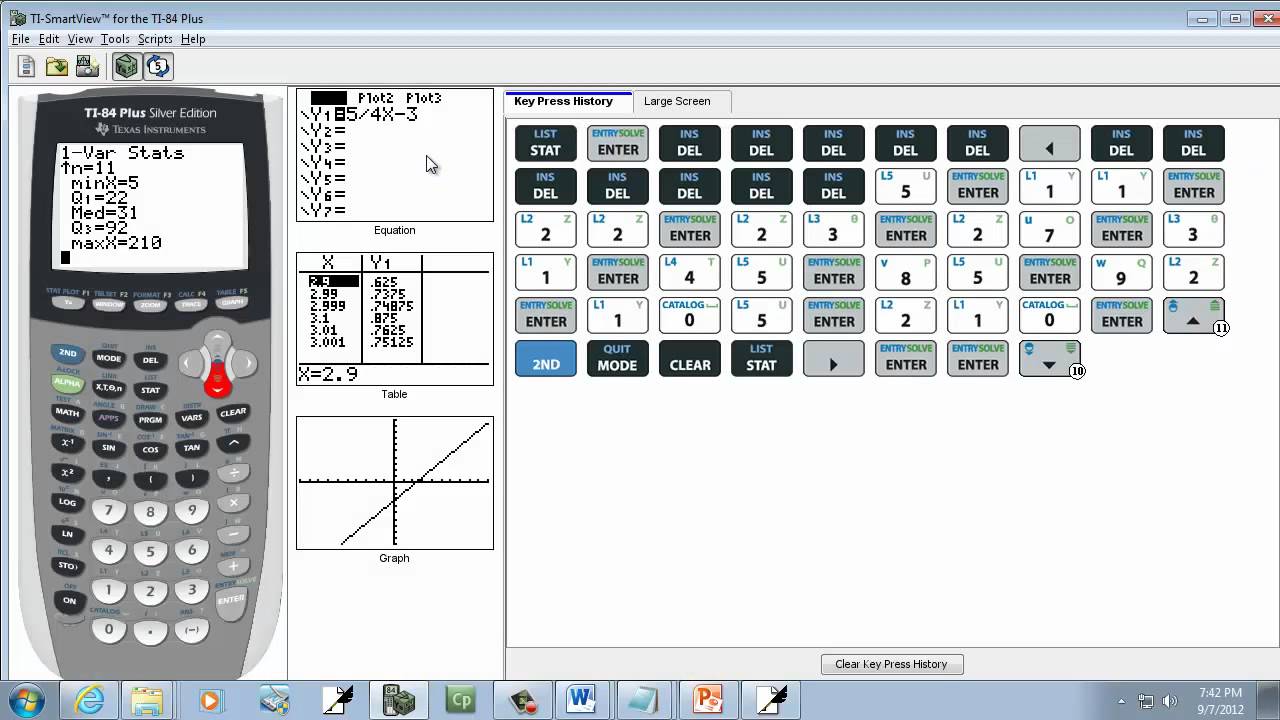Click the calculator's right arrow key

click(x=245, y=363)
